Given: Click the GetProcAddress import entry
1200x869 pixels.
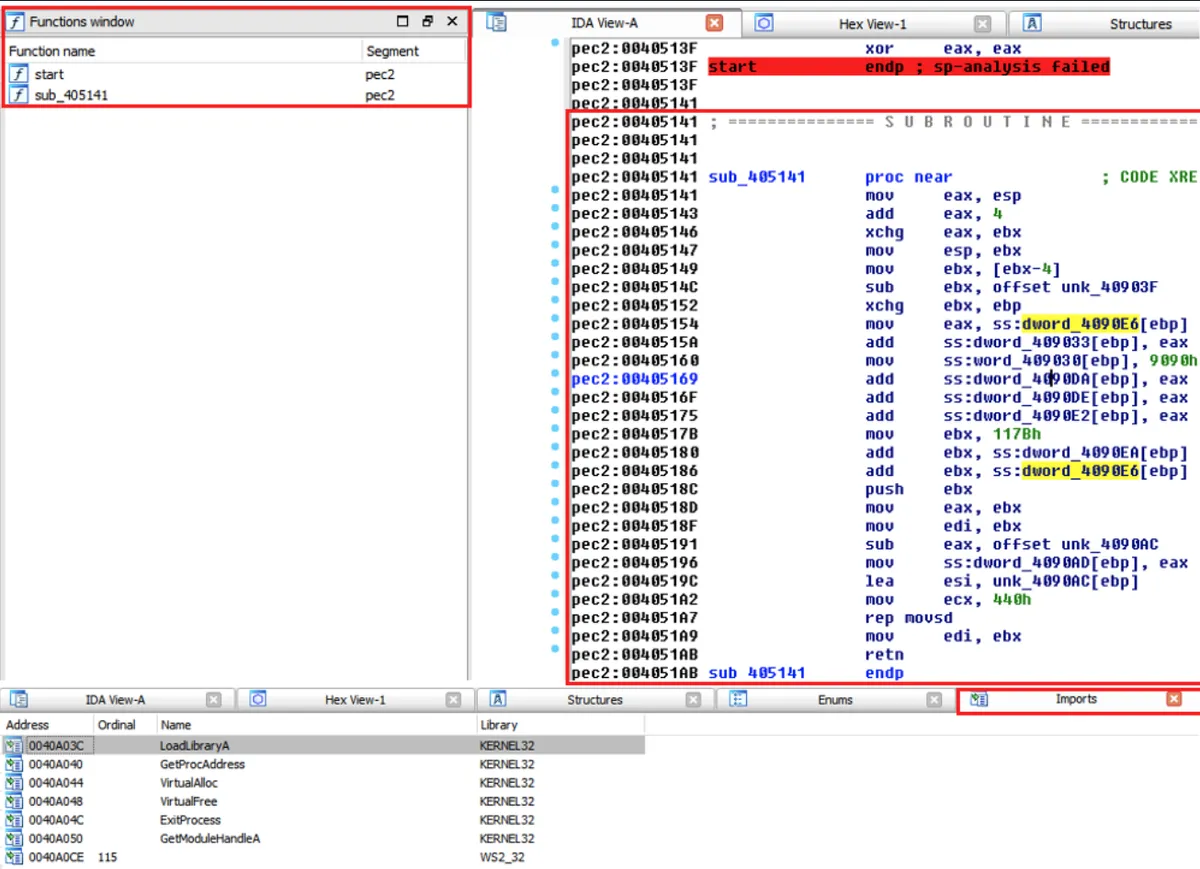Looking at the screenshot, I should (x=202, y=764).
